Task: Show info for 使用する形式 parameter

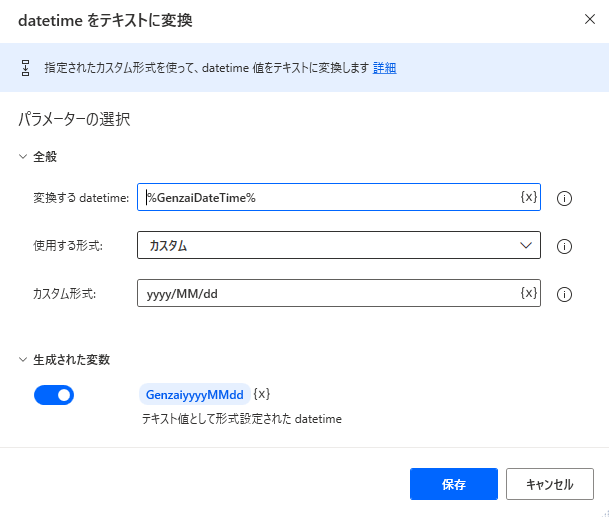Action: (564, 246)
